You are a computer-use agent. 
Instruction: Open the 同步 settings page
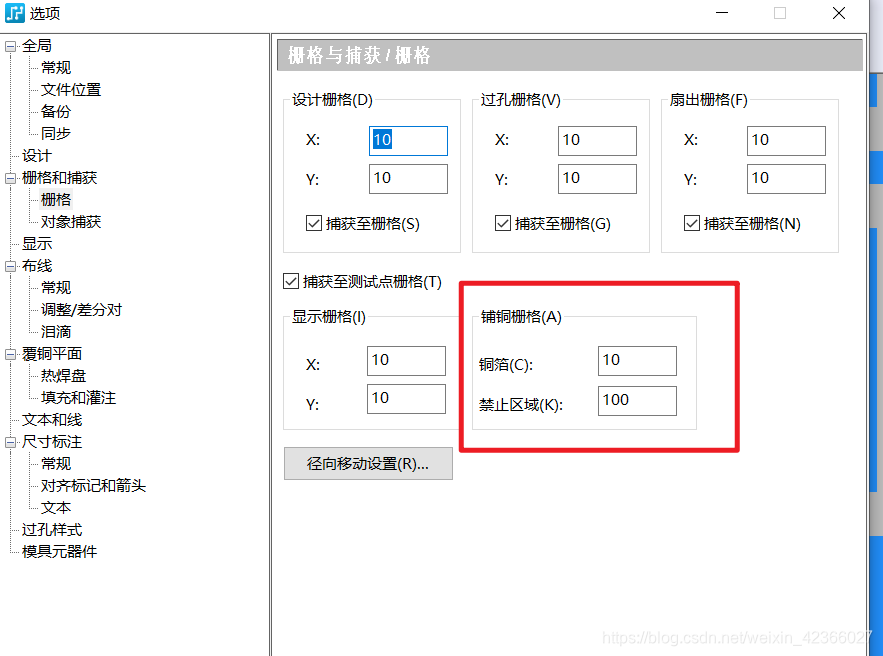[56, 133]
